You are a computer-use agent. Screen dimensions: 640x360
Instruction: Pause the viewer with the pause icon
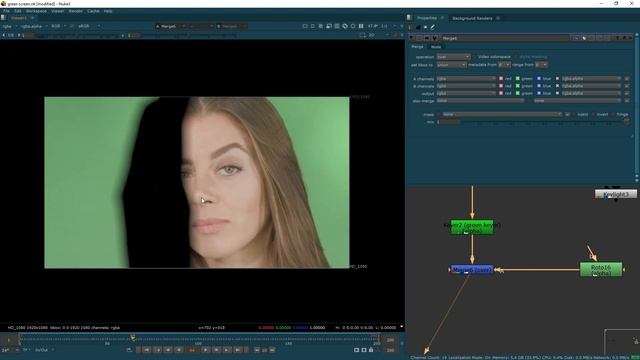tap(361, 26)
